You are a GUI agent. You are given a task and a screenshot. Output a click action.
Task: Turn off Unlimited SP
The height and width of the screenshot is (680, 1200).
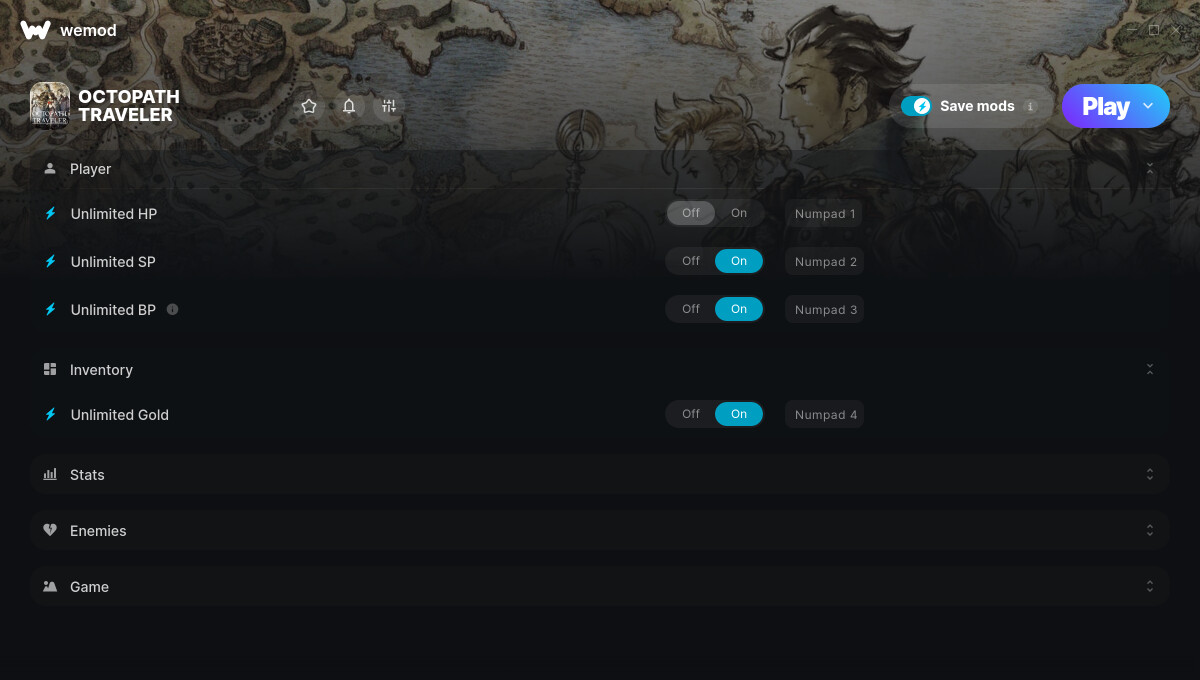click(x=691, y=261)
